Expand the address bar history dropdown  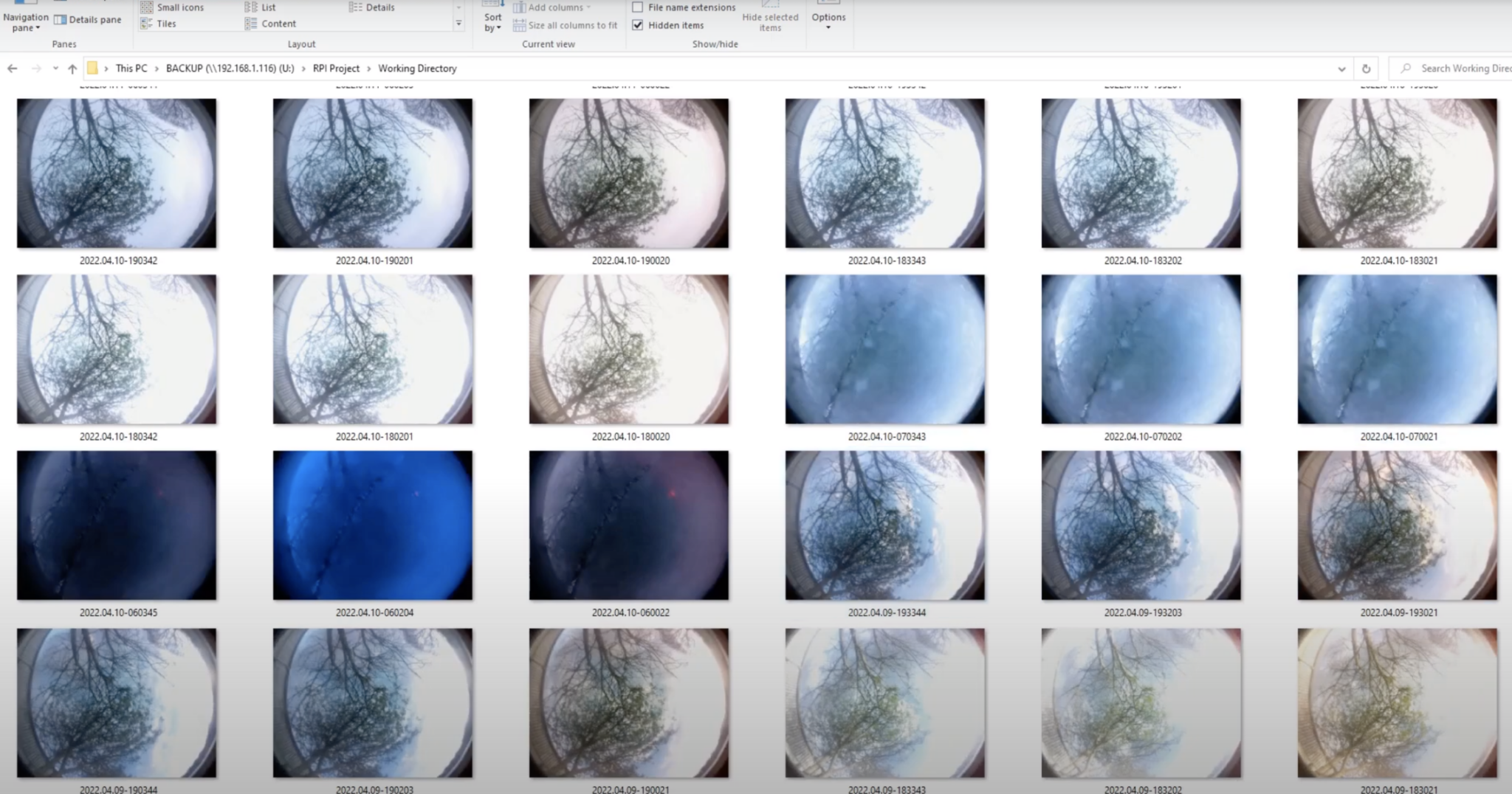[1341, 69]
